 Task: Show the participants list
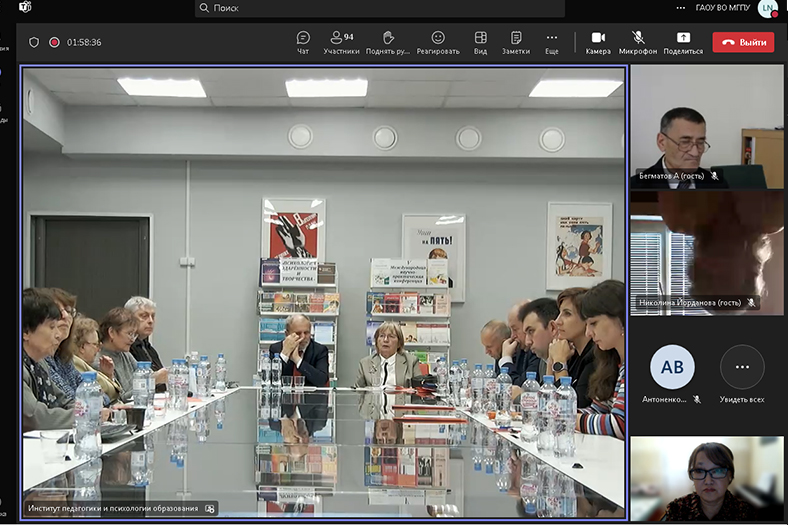tap(341, 41)
